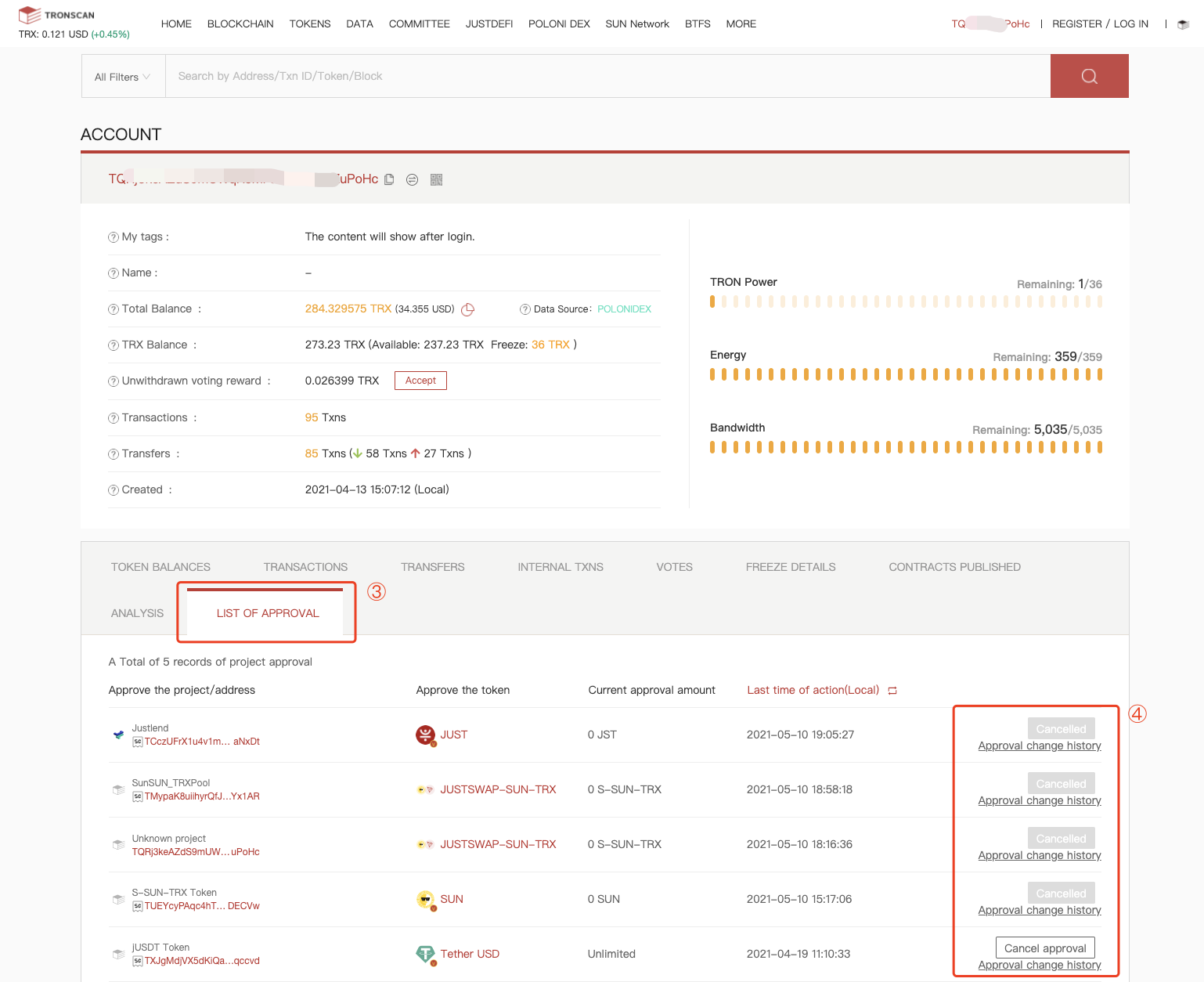Click the Accept voting reward button
The width and height of the screenshot is (1204, 982).
[420, 381]
